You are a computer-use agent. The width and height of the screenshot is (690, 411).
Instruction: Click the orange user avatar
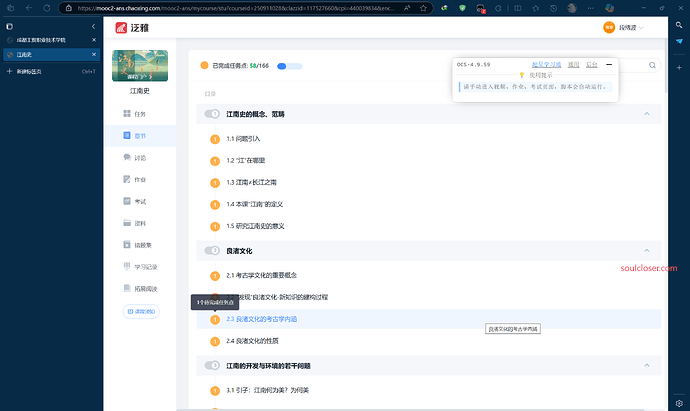pos(609,27)
